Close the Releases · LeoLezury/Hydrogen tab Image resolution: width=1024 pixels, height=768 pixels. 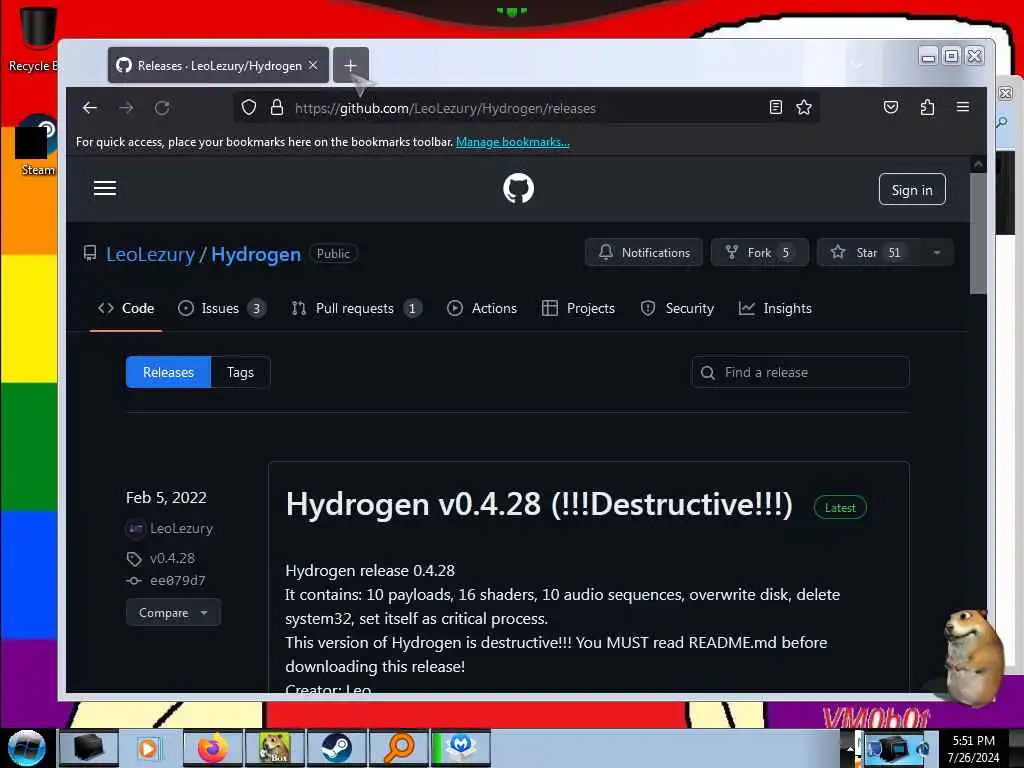[x=313, y=65]
